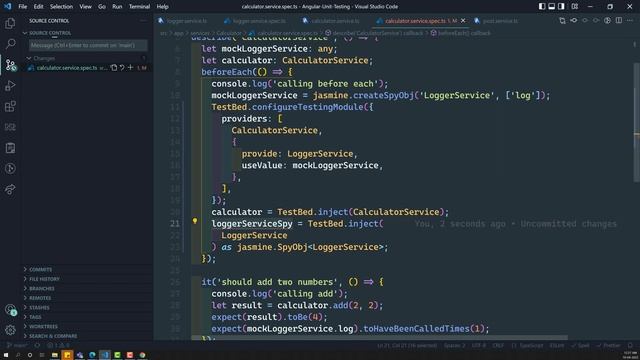Stage changes for calculator.service.spec.ts with plus icon
This screenshot has width=640, height=360.
pos(131,68)
